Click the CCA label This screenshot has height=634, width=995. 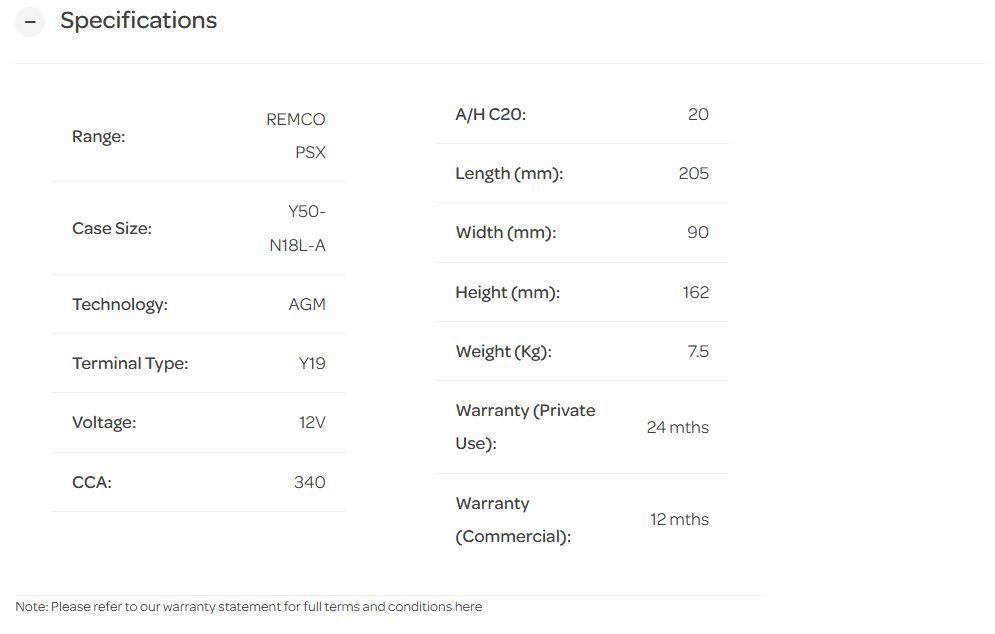click(x=92, y=482)
